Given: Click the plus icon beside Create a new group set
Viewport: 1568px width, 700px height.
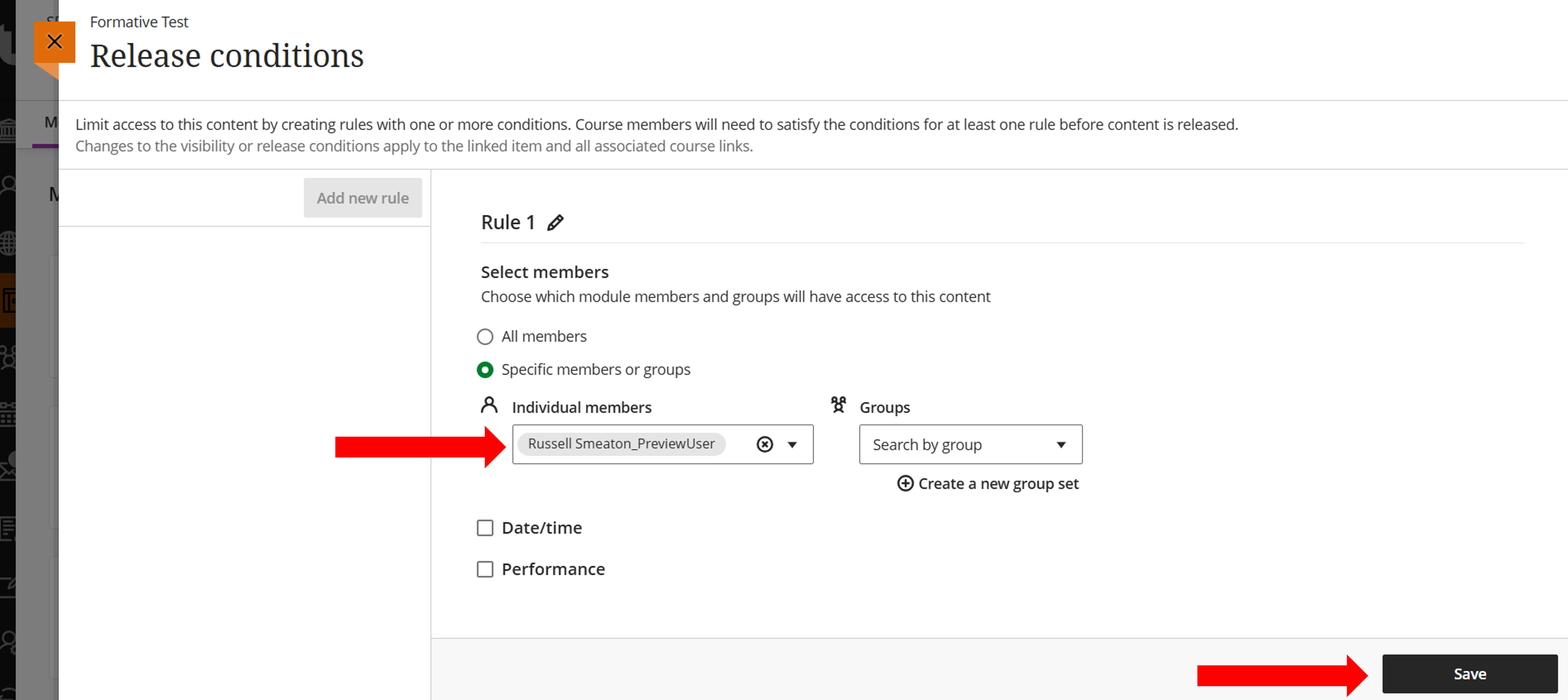Looking at the screenshot, I should point(905,483).
